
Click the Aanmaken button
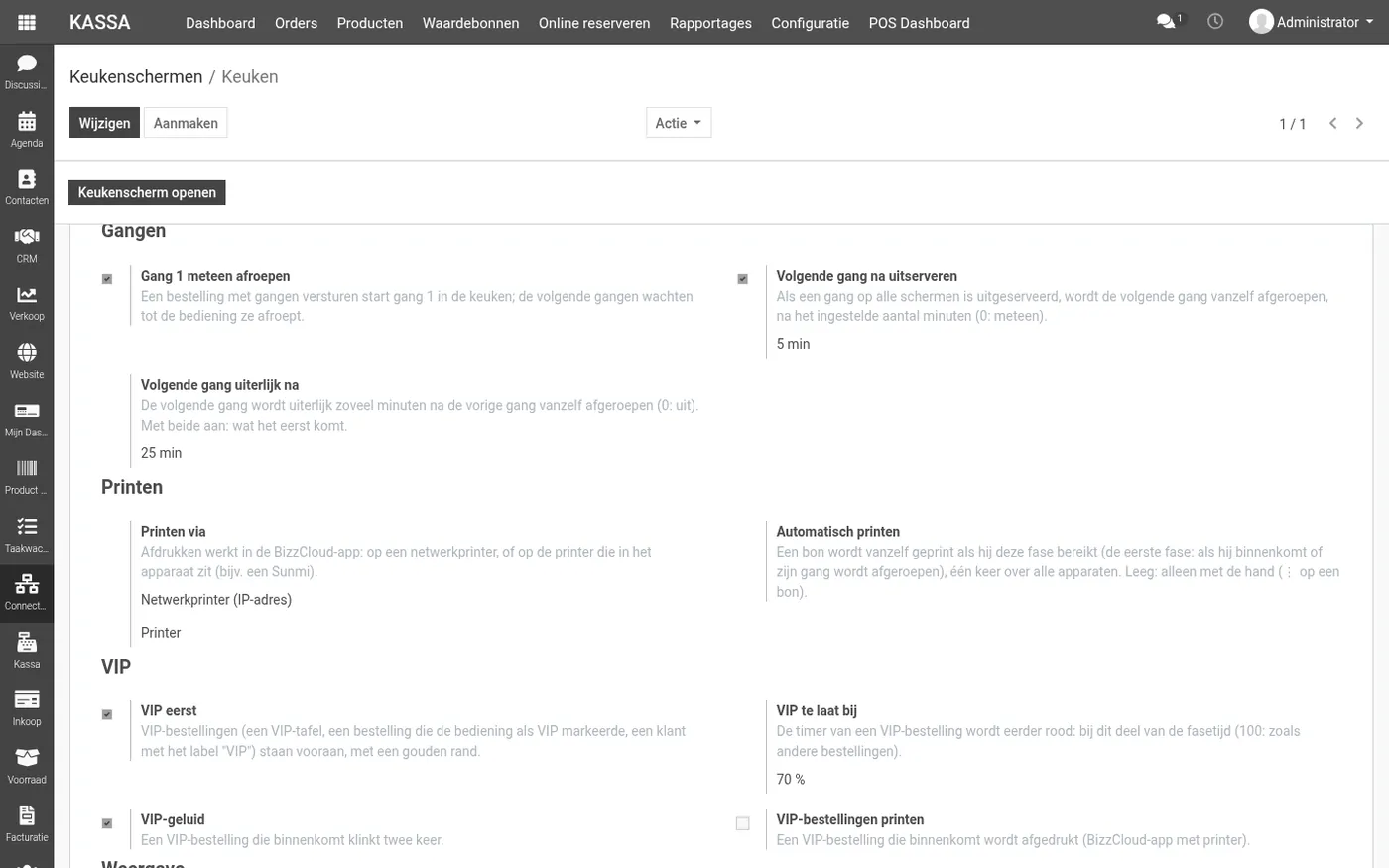click(x=186, y=123)
